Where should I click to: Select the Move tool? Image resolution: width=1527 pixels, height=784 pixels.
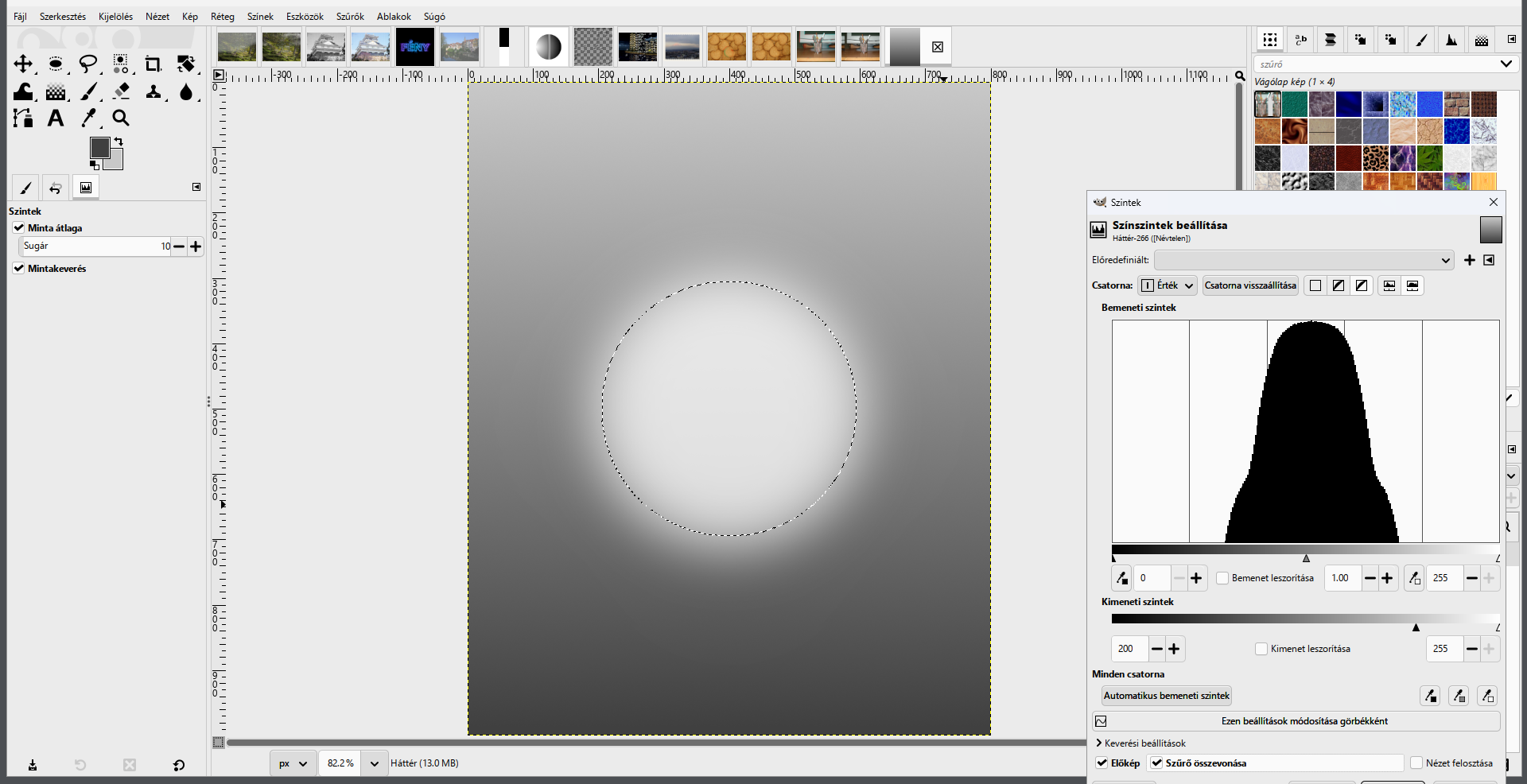pyautogui.click(x=23, y=64)
